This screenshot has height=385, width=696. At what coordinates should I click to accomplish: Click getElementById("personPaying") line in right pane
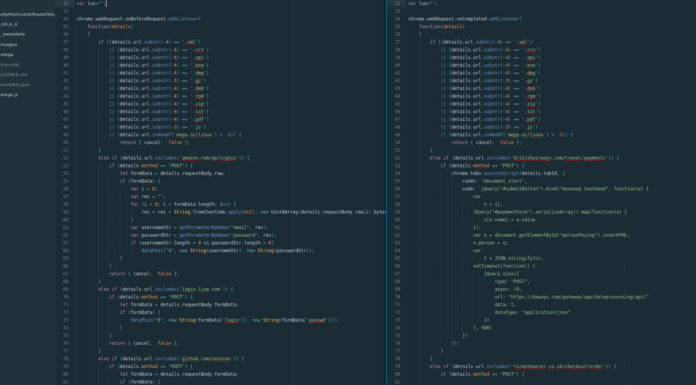551,235
